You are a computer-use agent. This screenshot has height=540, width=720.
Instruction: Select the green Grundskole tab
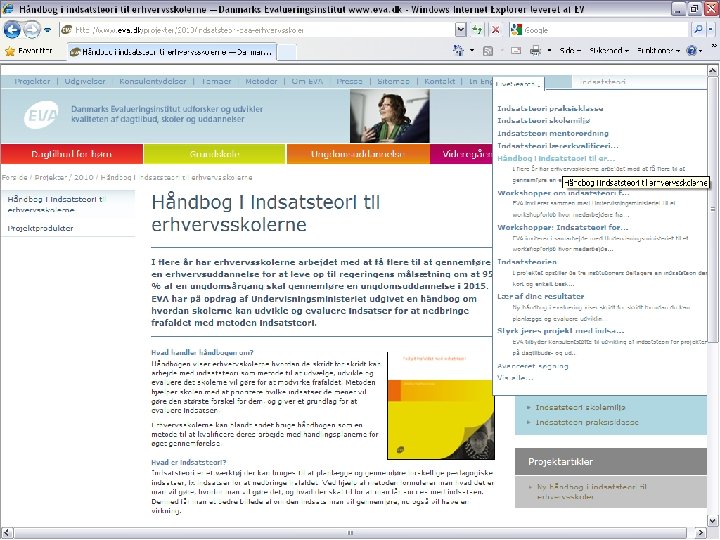point(214,154)
